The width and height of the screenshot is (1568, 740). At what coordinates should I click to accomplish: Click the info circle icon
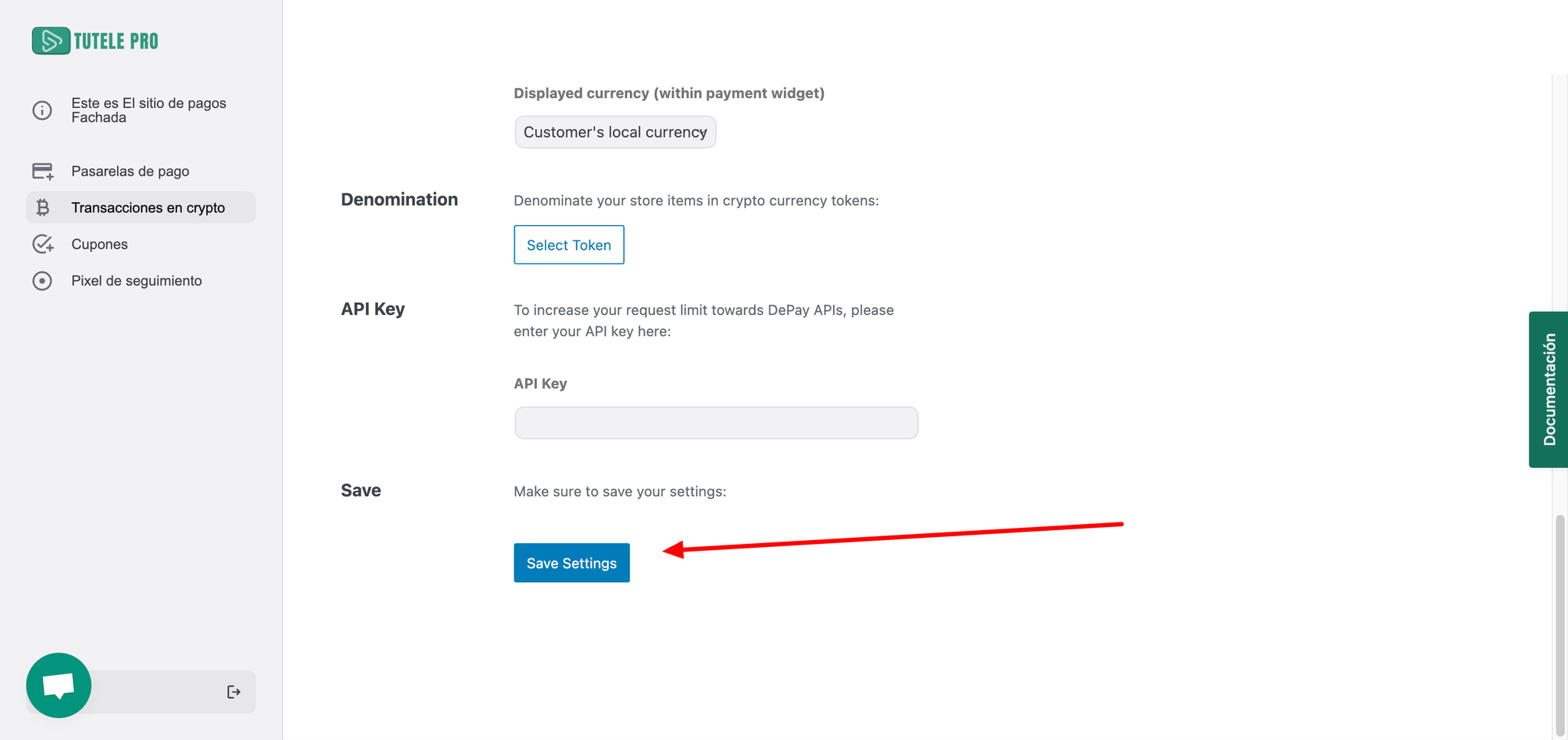tap(42, 110)
